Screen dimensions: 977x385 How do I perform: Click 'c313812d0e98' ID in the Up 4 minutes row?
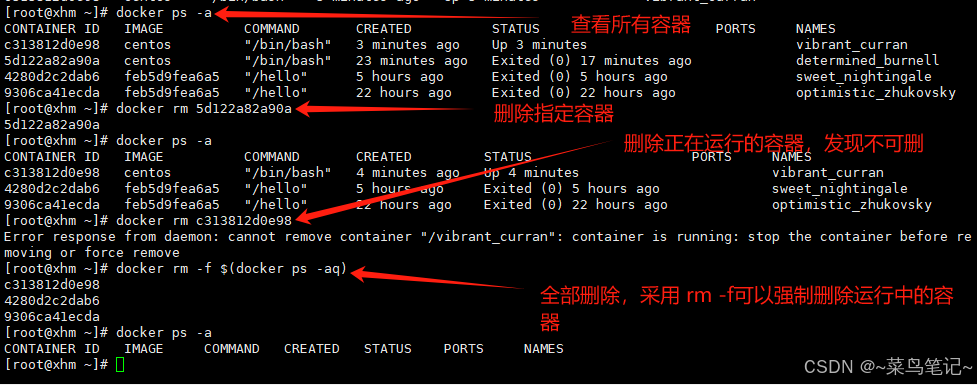(52, 173)
